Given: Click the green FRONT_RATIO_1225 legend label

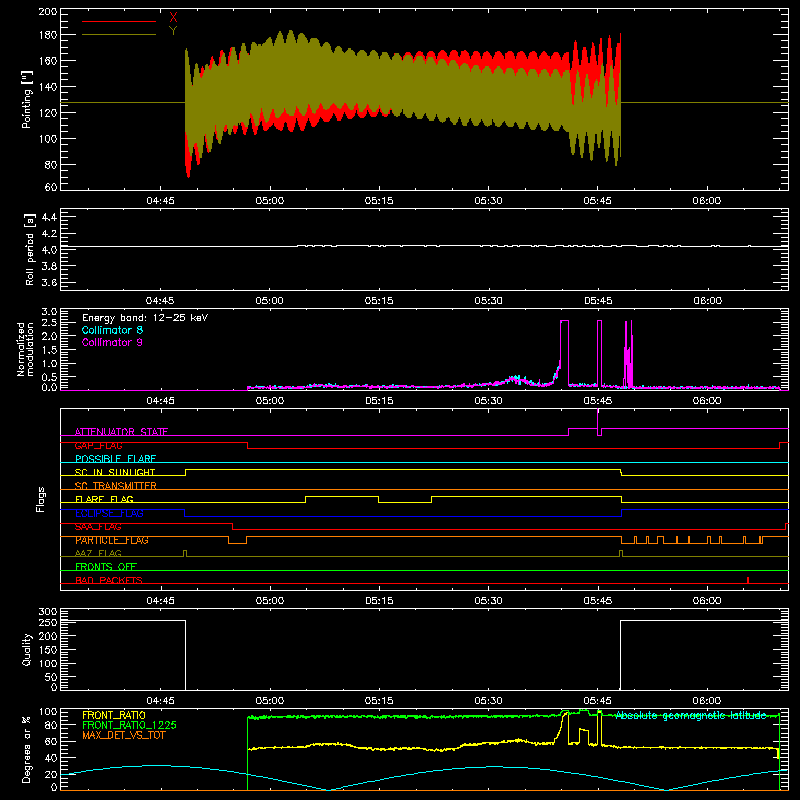Looking at the screenshot, I should [130, 725].
